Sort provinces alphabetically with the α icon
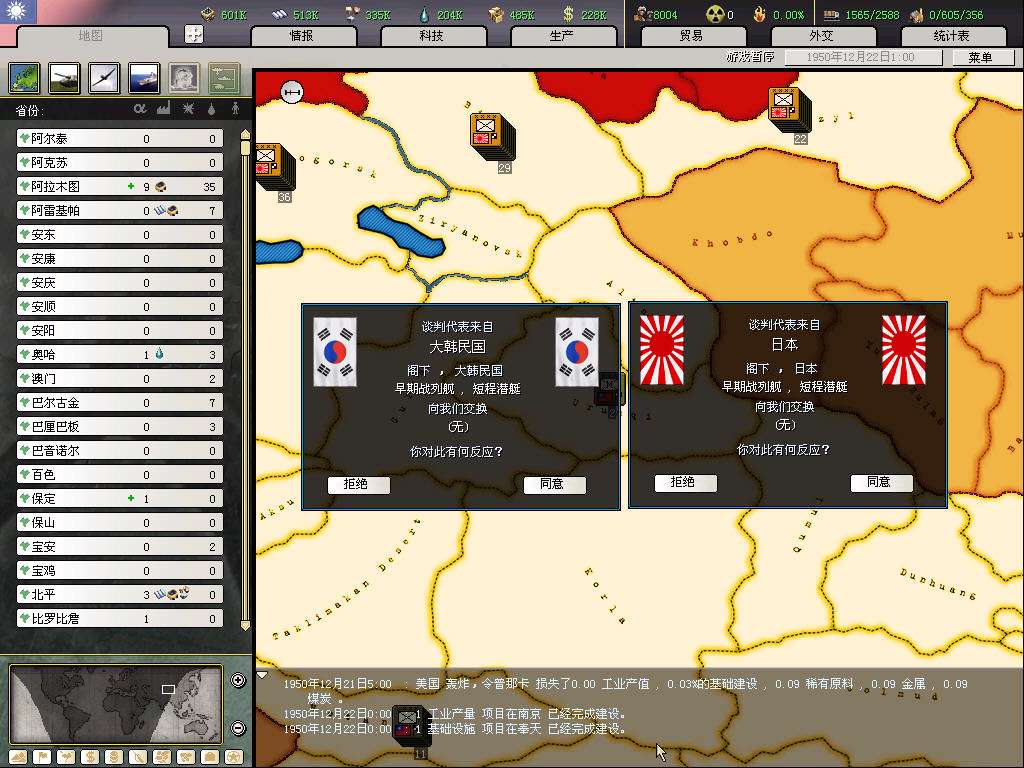The image size is (1024, 768). [140, 109]
